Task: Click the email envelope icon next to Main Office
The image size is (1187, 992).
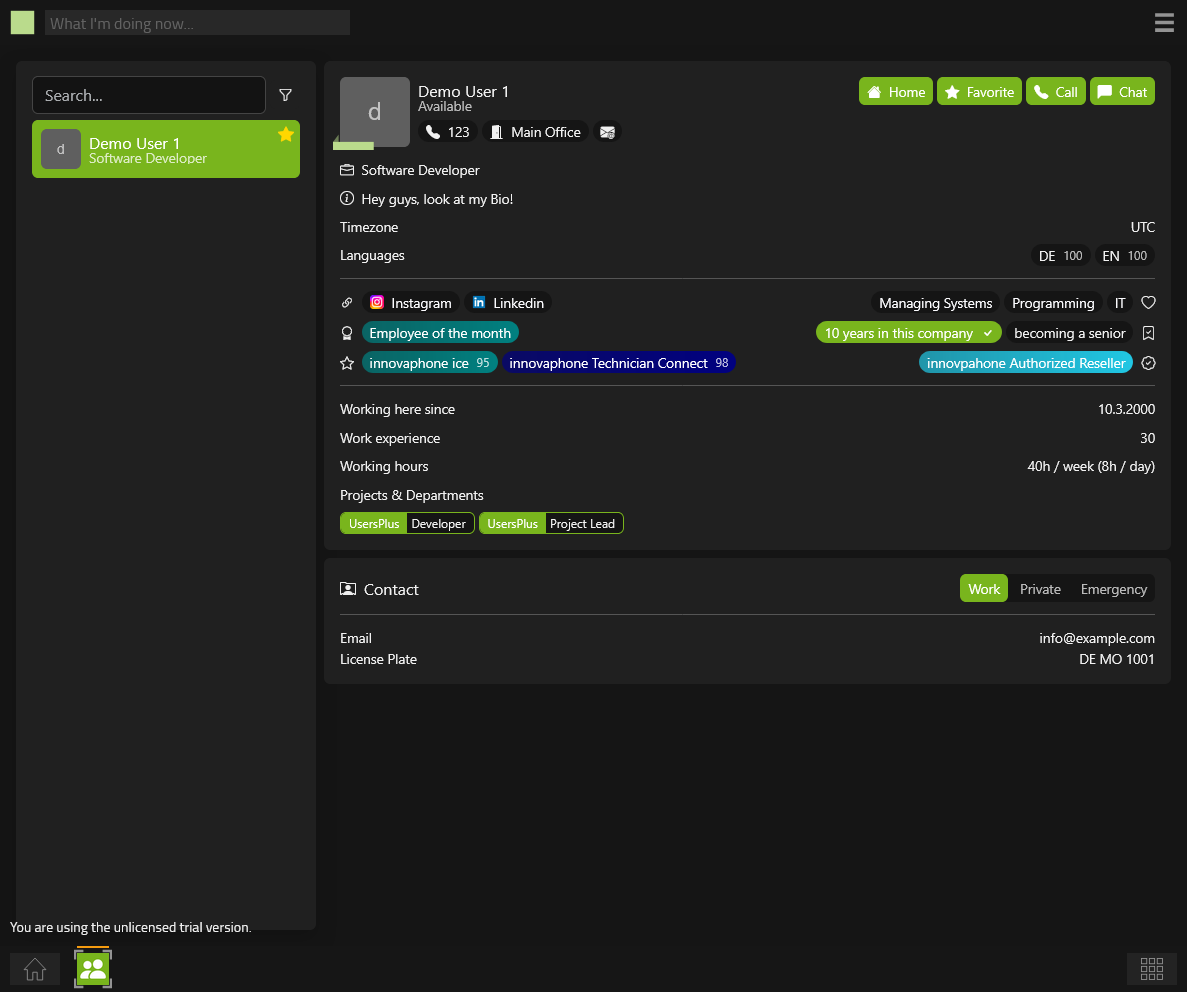Action: click(607, 132)
